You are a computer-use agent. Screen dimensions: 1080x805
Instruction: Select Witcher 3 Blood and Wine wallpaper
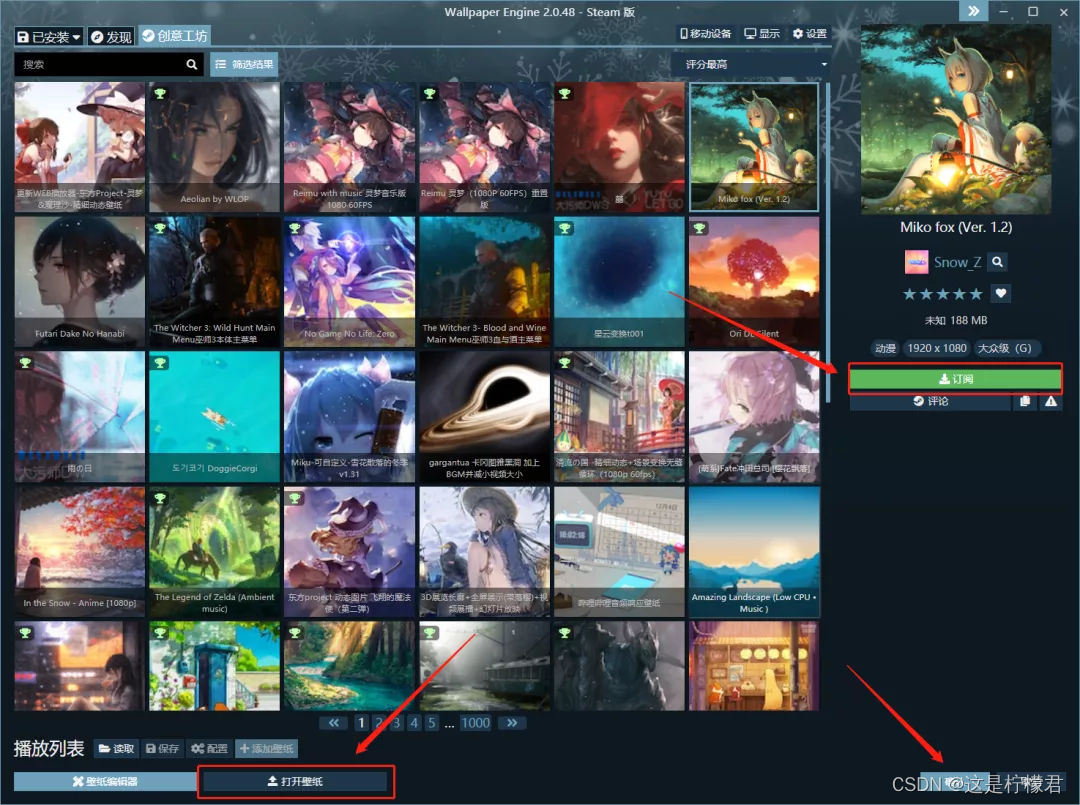(484, 281)
